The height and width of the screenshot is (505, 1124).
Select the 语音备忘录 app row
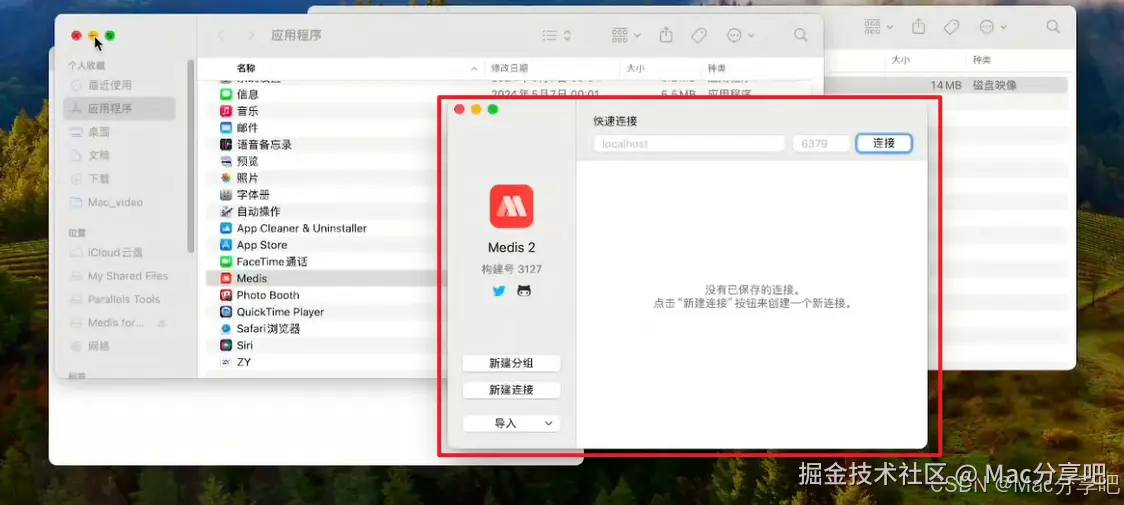pos(321,144)
